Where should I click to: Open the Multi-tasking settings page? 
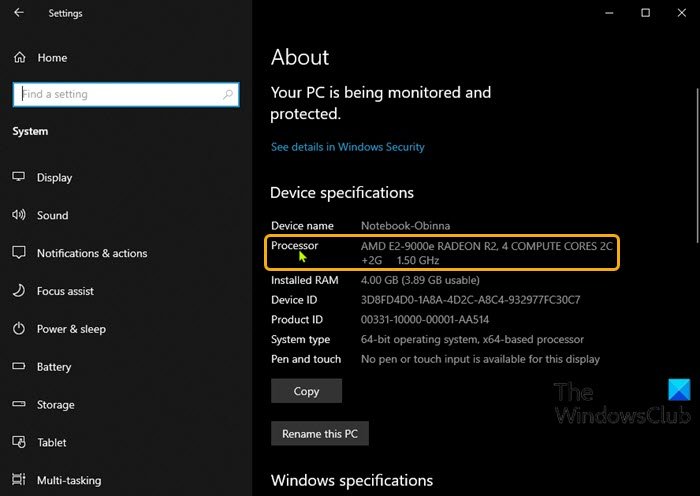(x=69, y=481)
